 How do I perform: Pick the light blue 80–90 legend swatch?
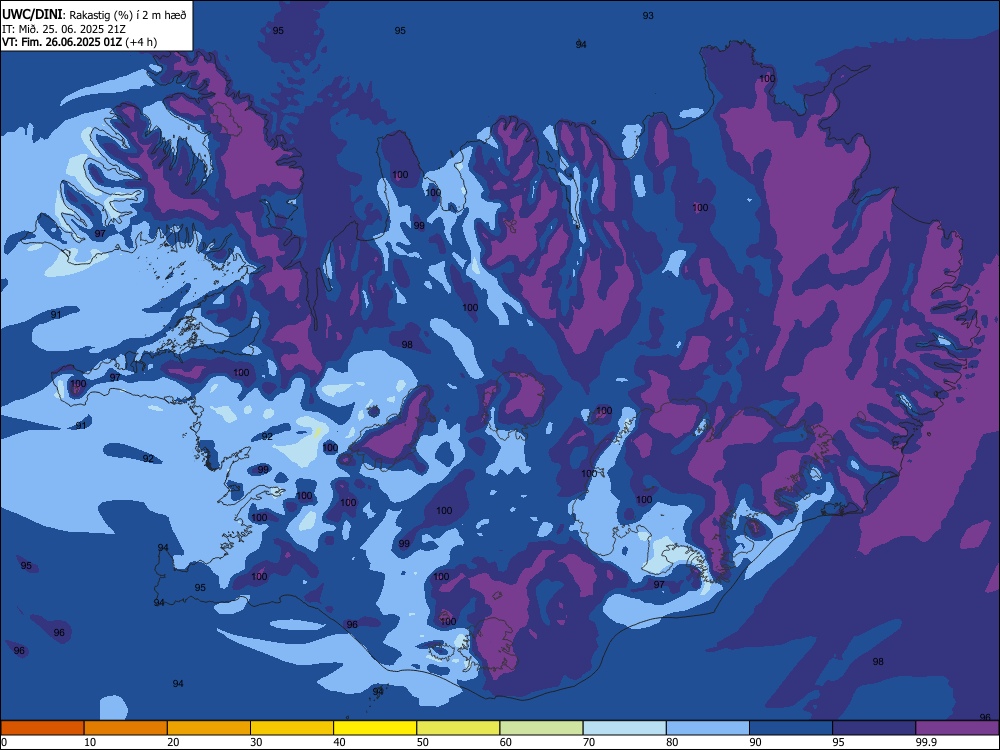pos(708,728)
